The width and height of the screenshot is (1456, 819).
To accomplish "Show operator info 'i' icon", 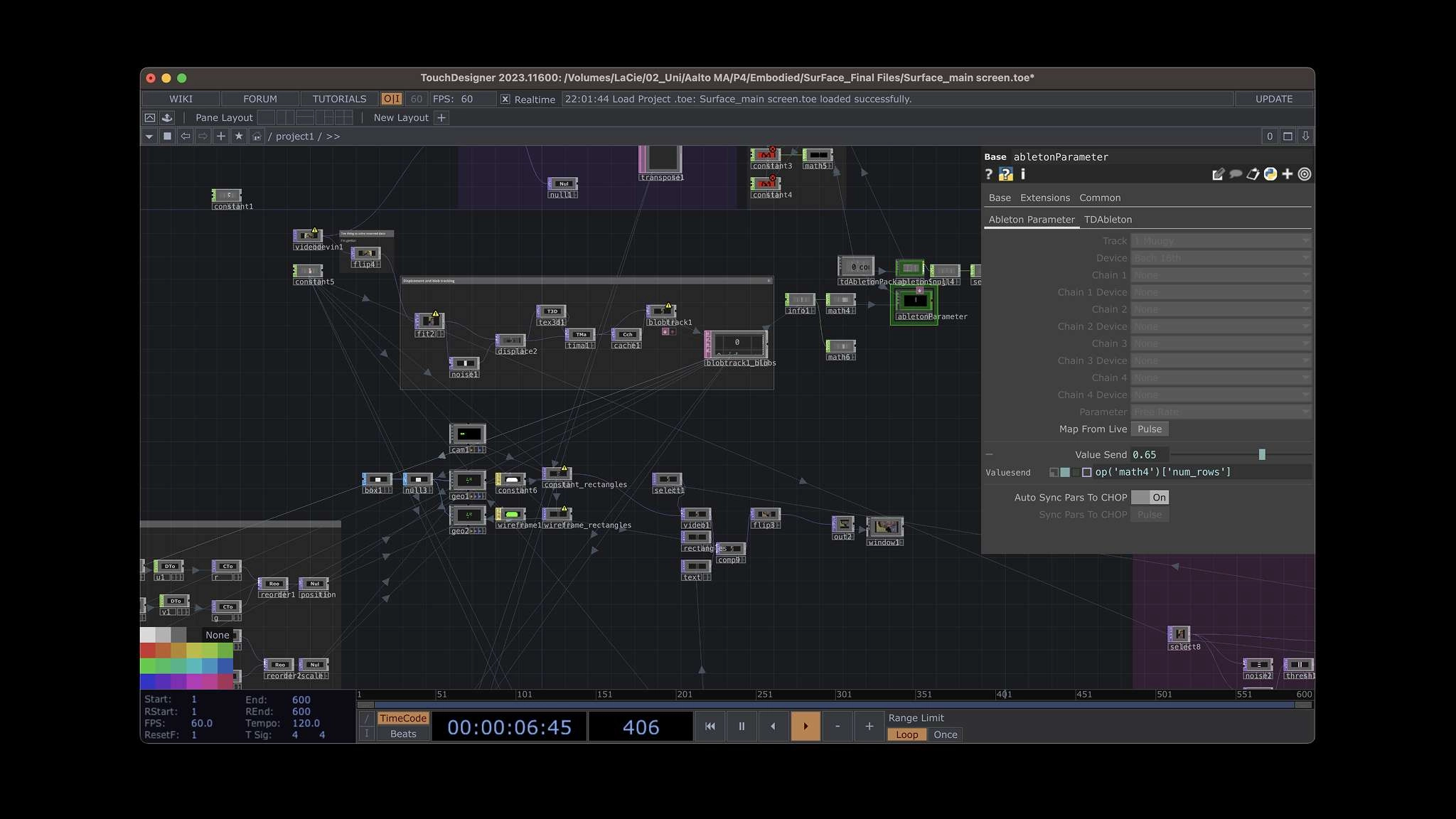I will [x=1022, y=174].
